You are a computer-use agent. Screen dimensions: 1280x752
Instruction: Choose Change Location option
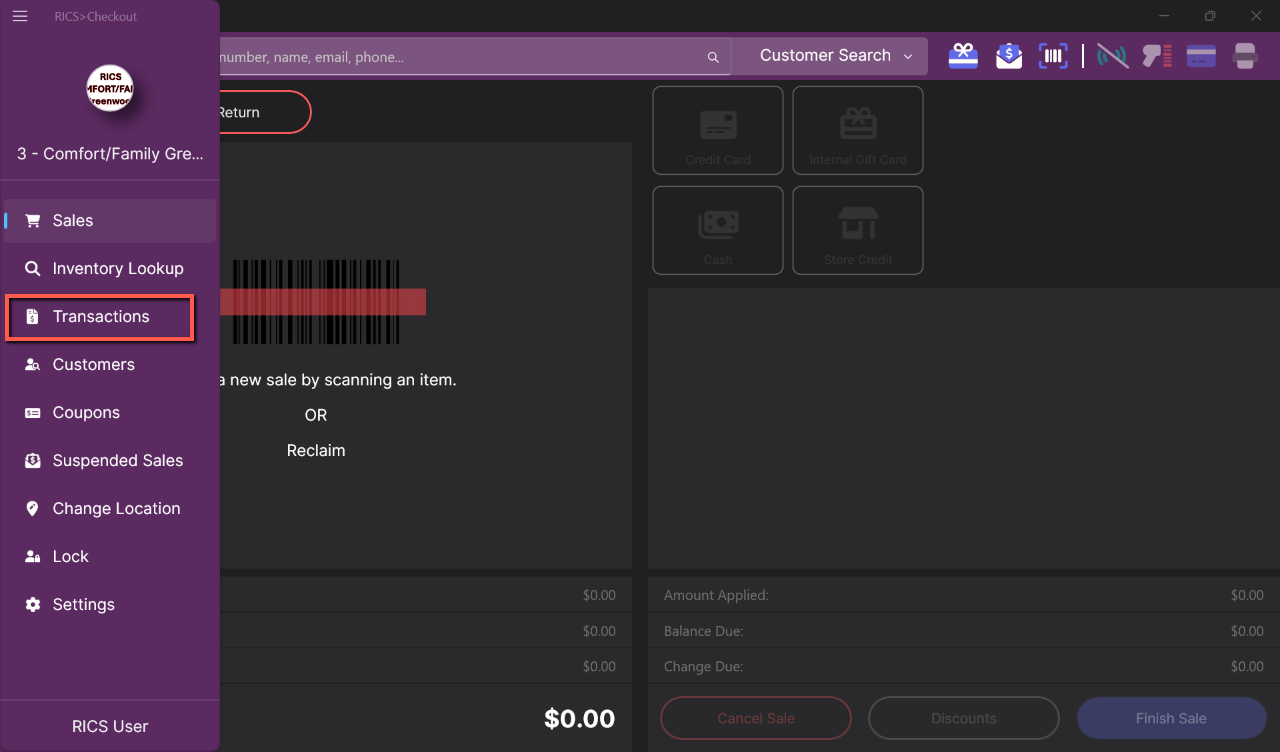(116, 509)
